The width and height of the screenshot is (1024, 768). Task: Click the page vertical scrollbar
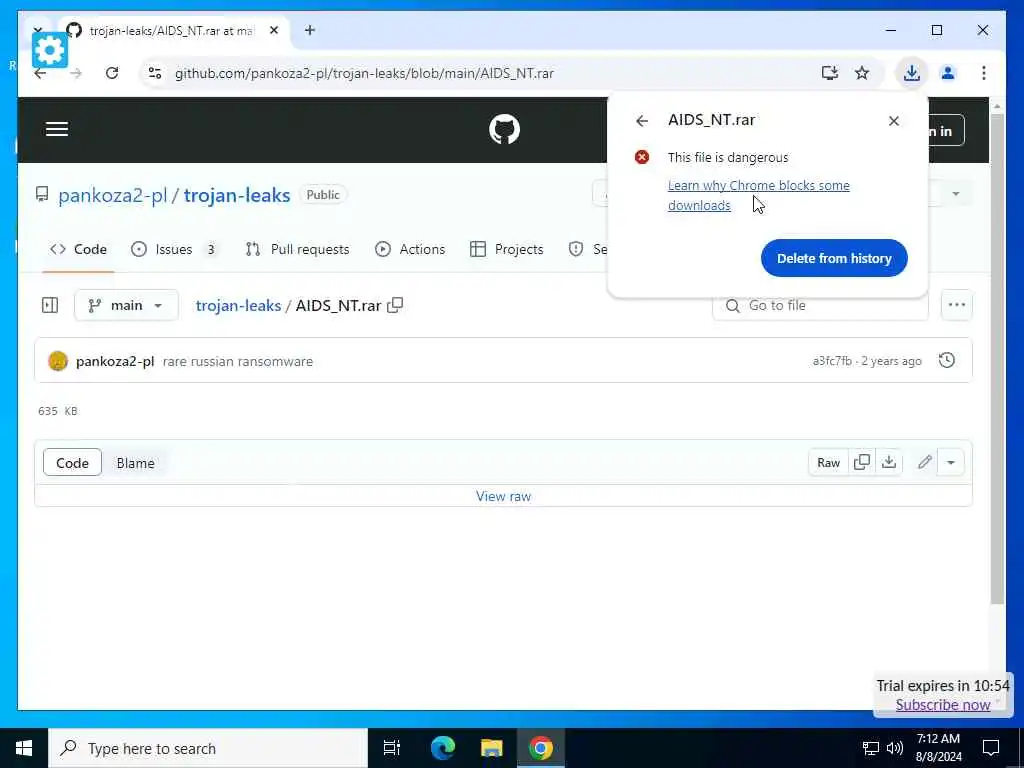(x=997, y=359)
